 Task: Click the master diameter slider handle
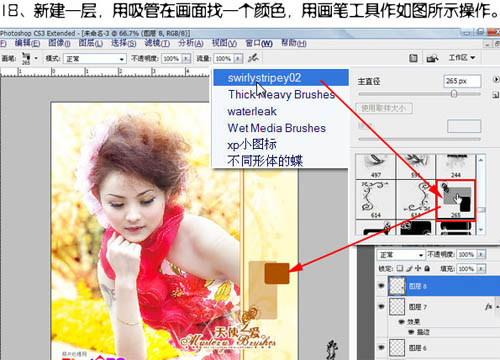(x=454, y=94)
